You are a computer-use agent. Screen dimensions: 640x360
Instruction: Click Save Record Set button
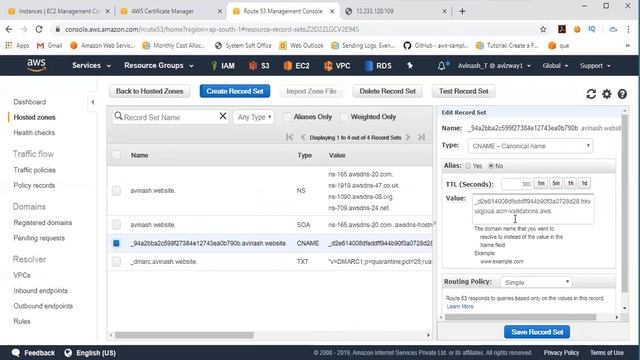[537, 332]
